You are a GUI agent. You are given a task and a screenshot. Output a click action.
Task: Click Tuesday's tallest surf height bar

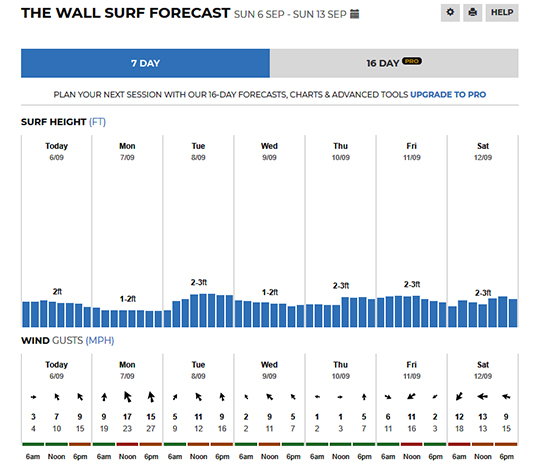point(203,310)
